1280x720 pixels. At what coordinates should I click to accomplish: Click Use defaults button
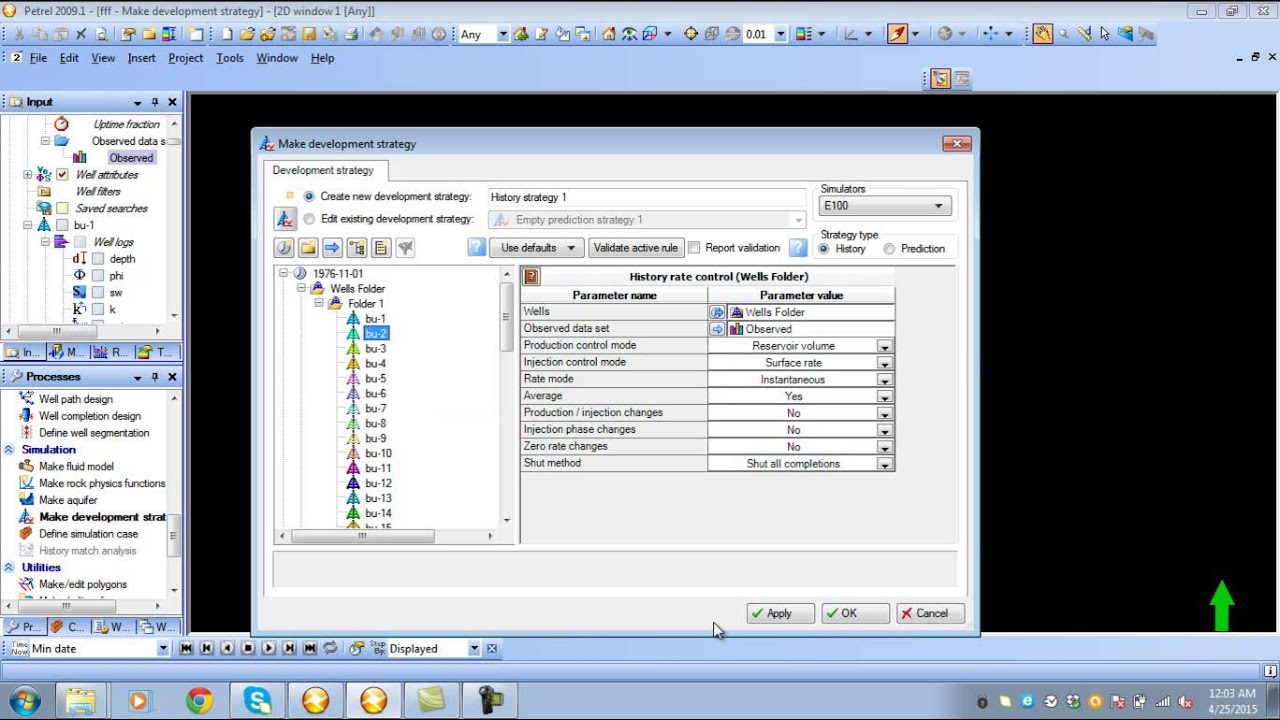tap(538, 248)
